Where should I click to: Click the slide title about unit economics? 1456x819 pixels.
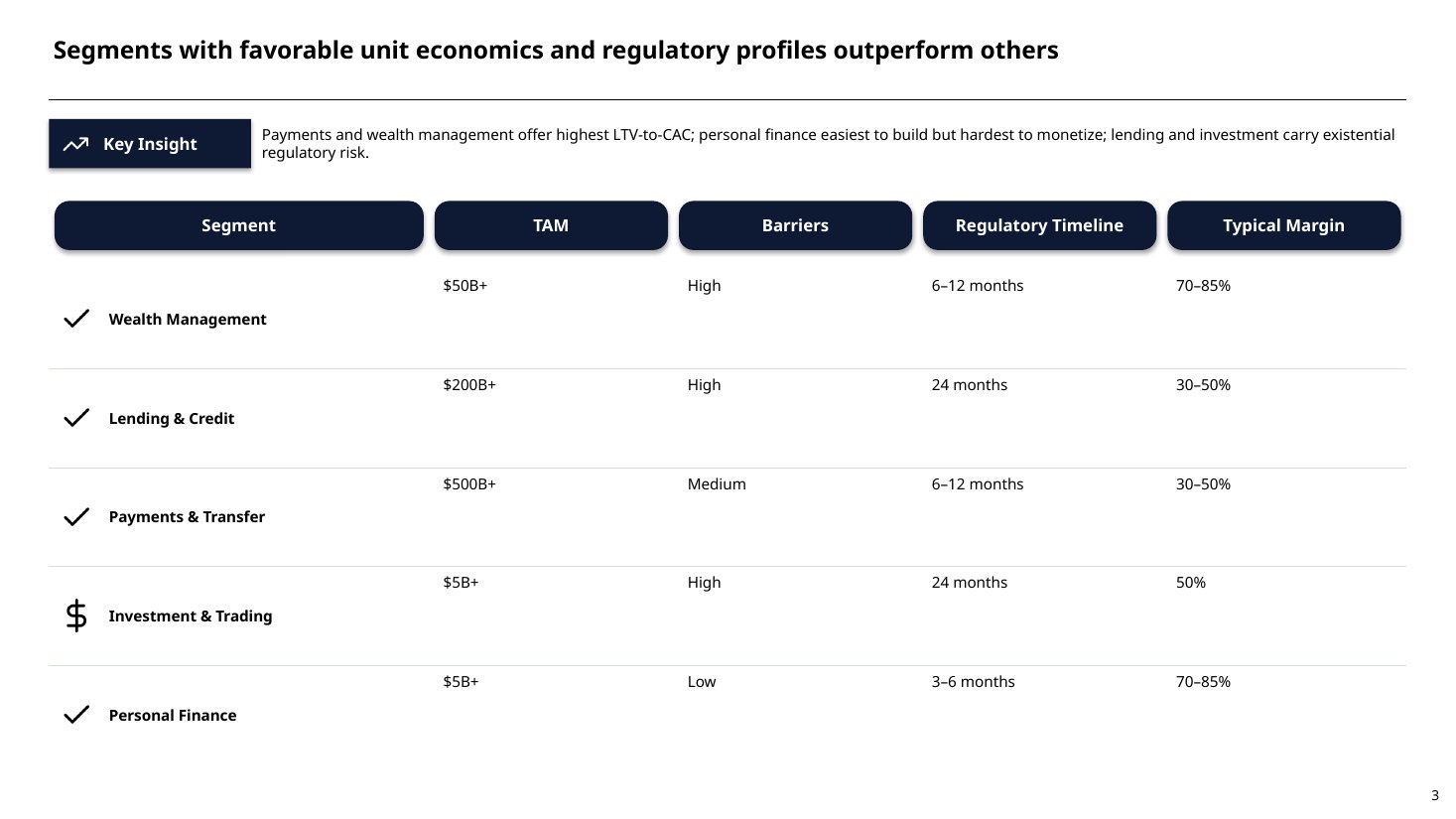(x=556, y=51)
